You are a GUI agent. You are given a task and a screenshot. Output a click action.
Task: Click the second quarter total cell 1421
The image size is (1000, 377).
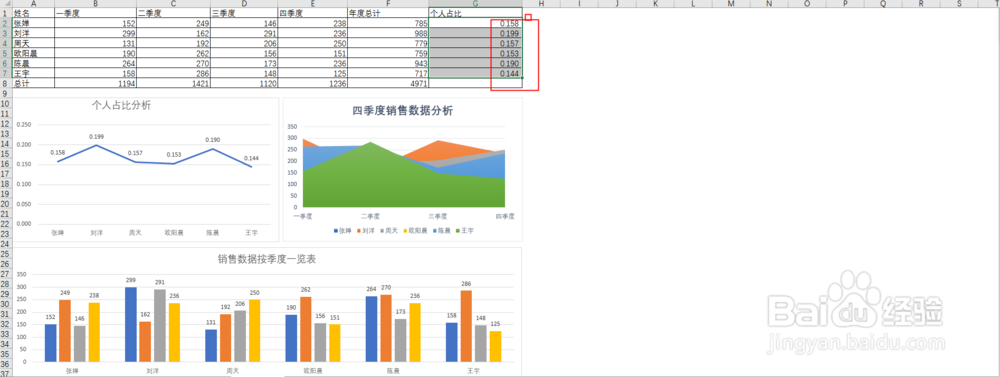pos(173,84)
